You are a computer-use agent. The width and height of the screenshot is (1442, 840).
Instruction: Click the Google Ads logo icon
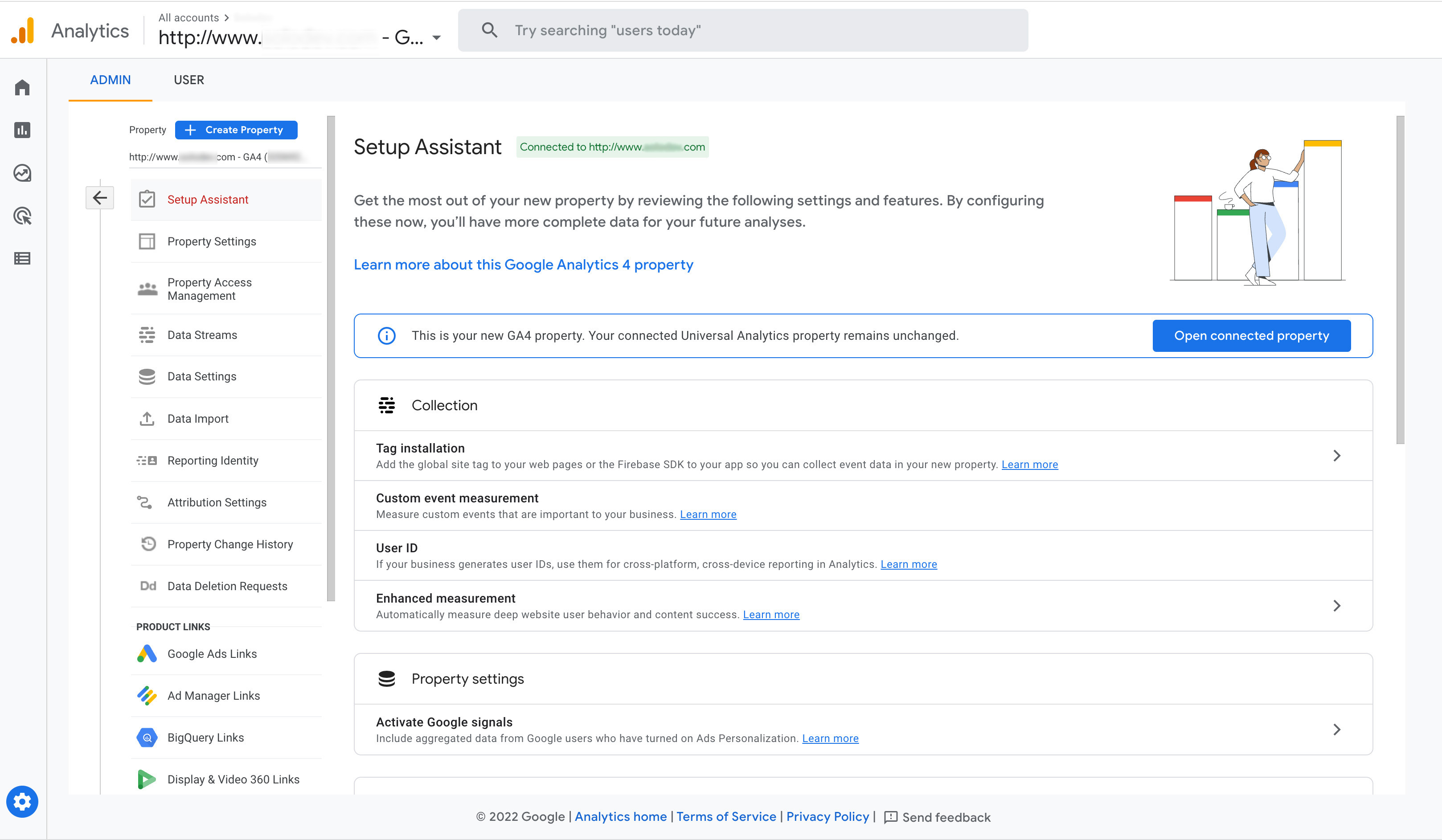[x=147, y=653]
